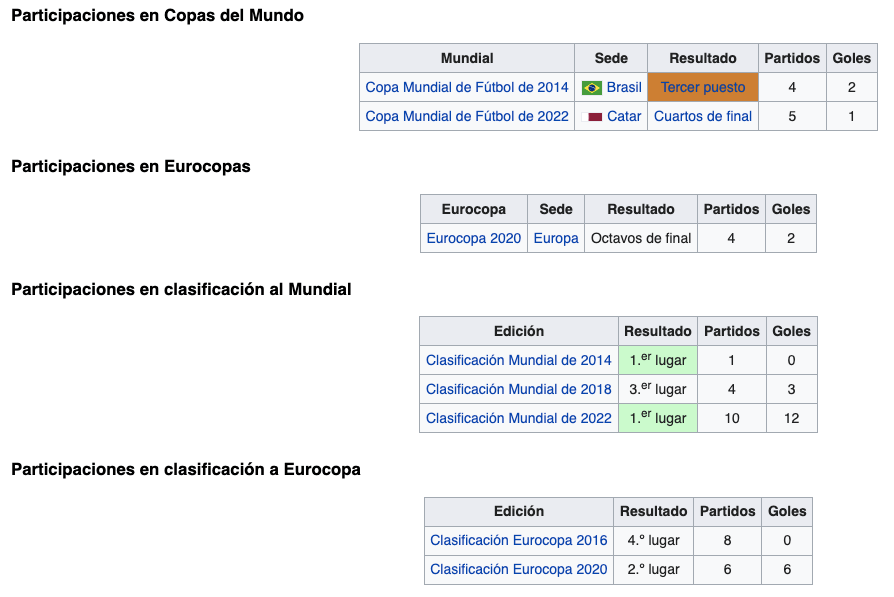Image resolution: width=894 pixels, height=597 pixels.
Task: Open Copa Mundial de Fútbol de 2022 link
Action: (x=467, y=117)
